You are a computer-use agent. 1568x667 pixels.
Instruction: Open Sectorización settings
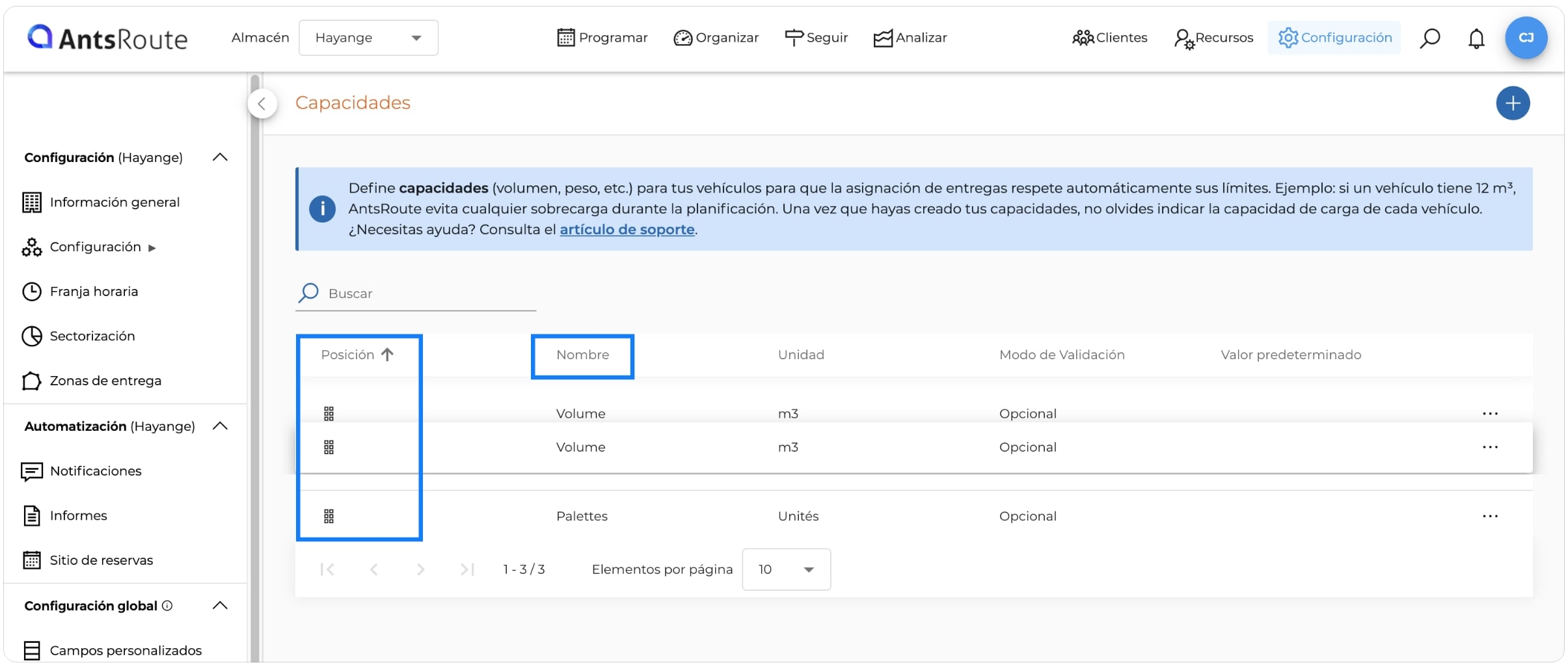pos(78,336)
